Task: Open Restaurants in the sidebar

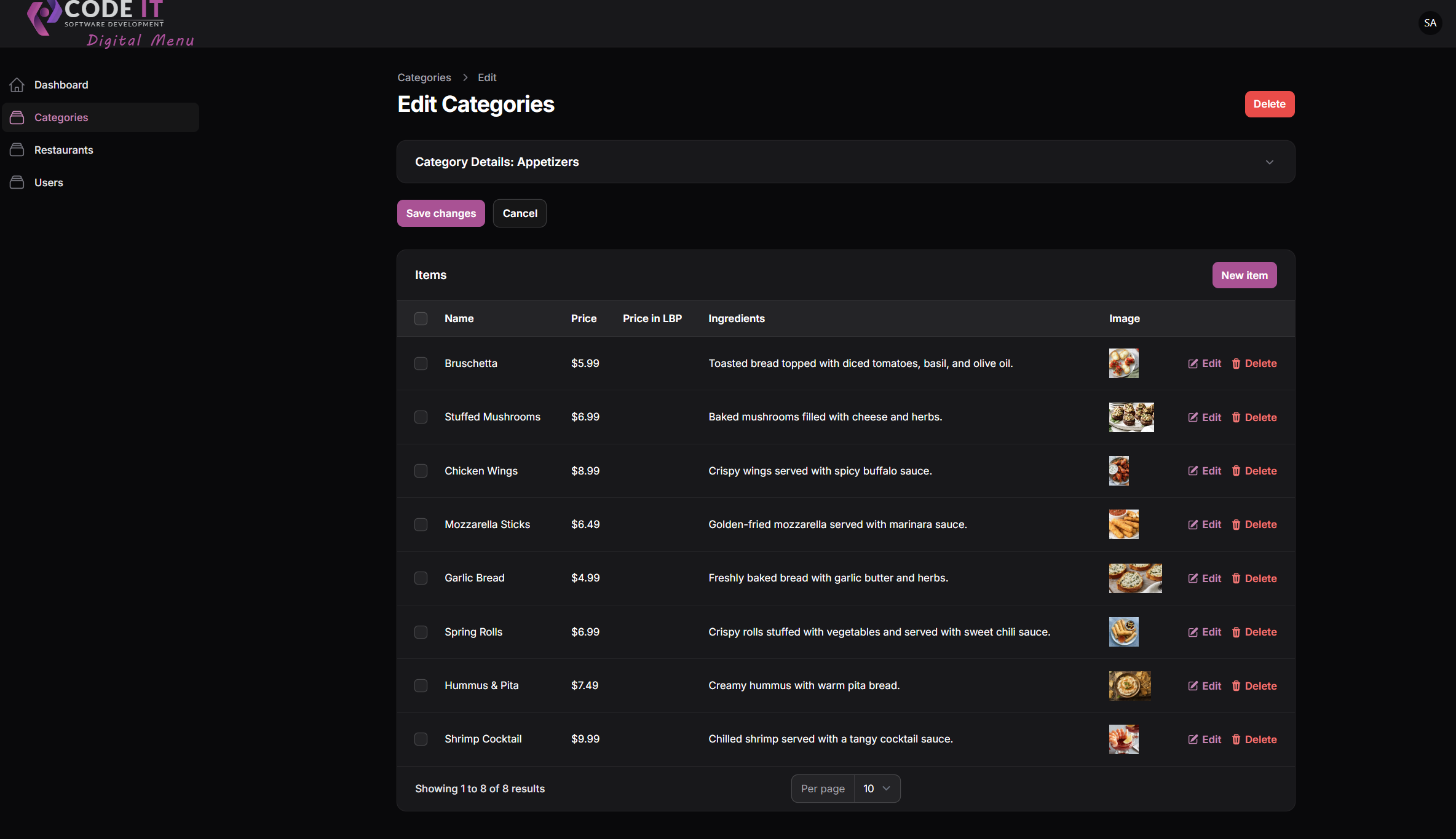Action: [x=101, y=150]
